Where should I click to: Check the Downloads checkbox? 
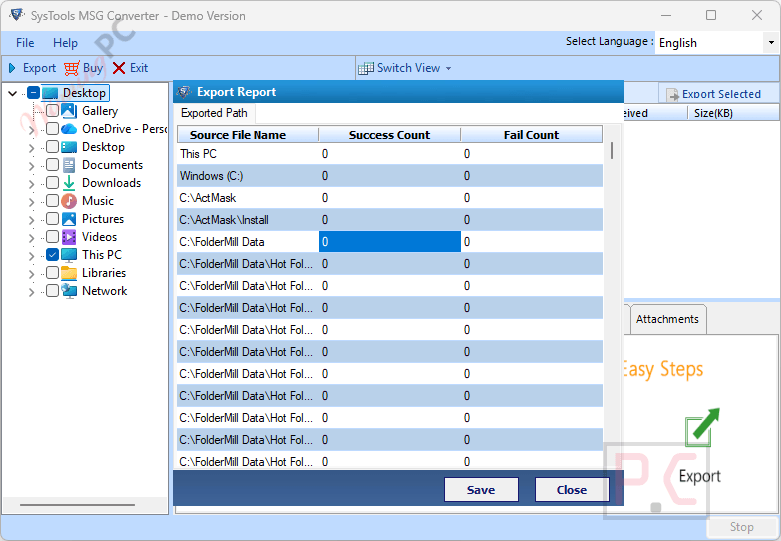[52, 183]
